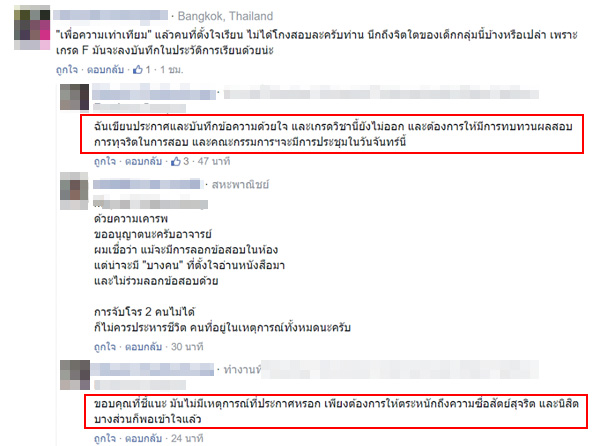This screenshot has width=600, height=446.
Task: Click the 24 นาที timestamp
Action: [187, 438]
